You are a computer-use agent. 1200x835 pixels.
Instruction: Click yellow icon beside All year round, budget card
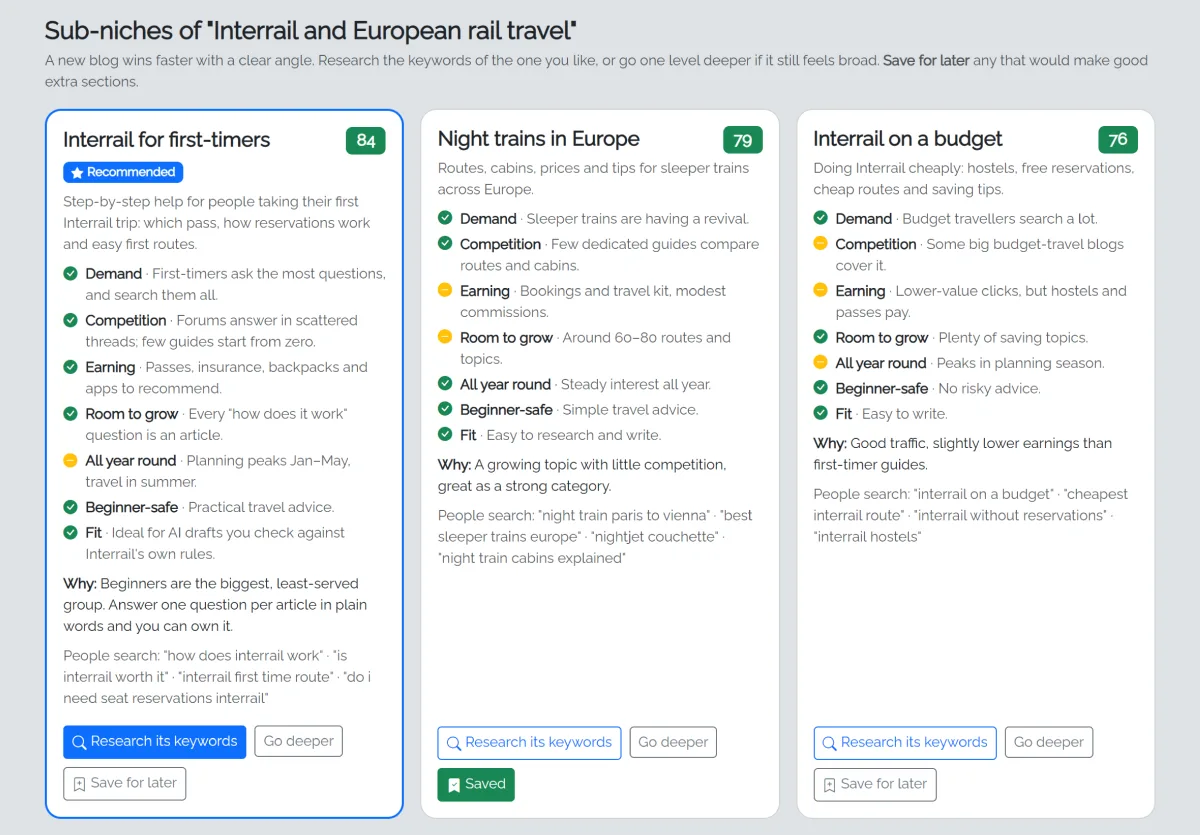click(x=821, y=363)
